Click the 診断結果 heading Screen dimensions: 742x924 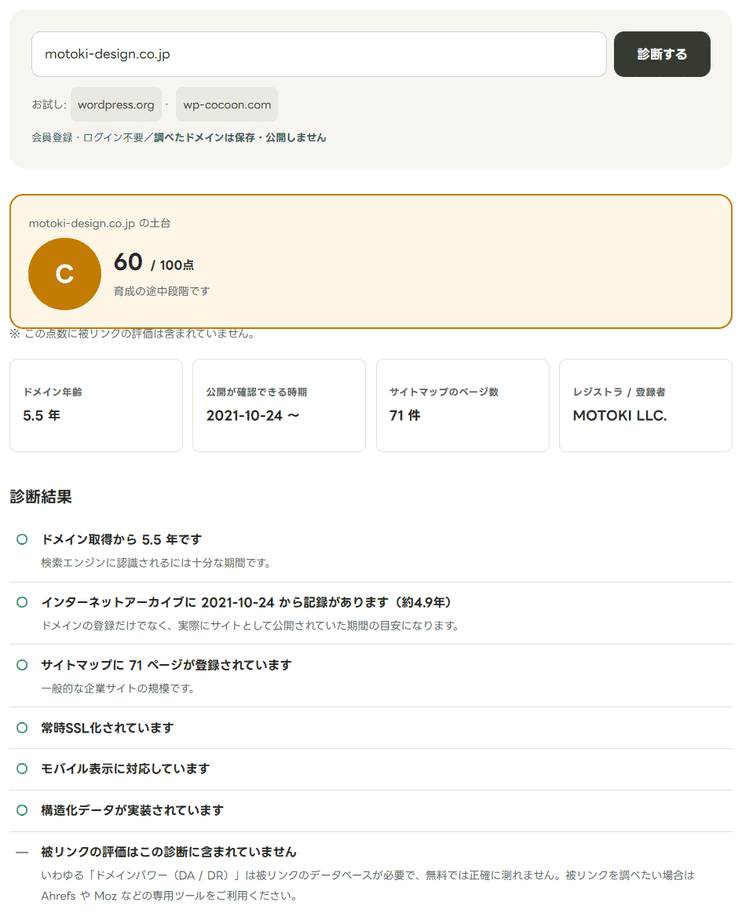click(41, 497)
